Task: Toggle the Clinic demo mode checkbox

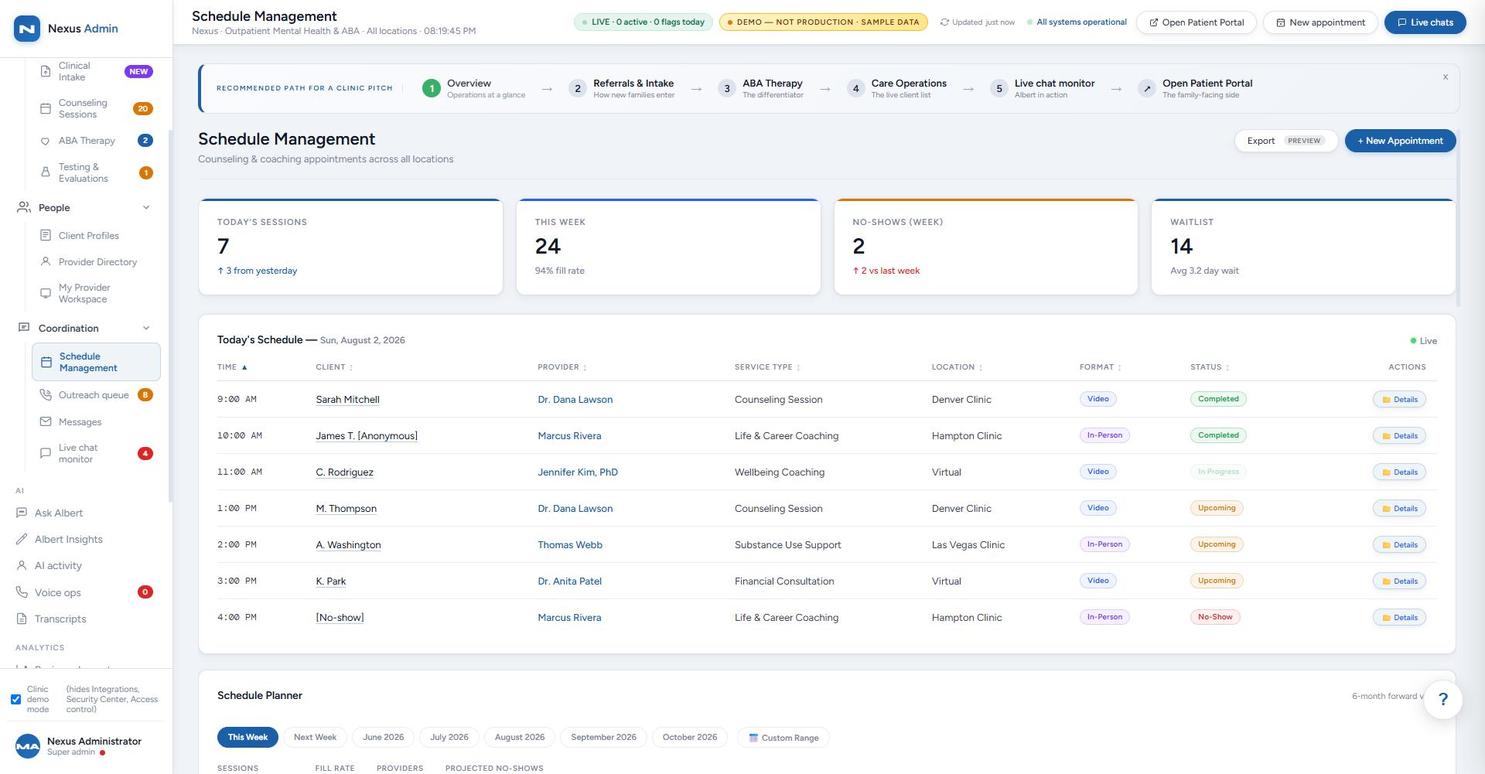Action: (16, 700)
